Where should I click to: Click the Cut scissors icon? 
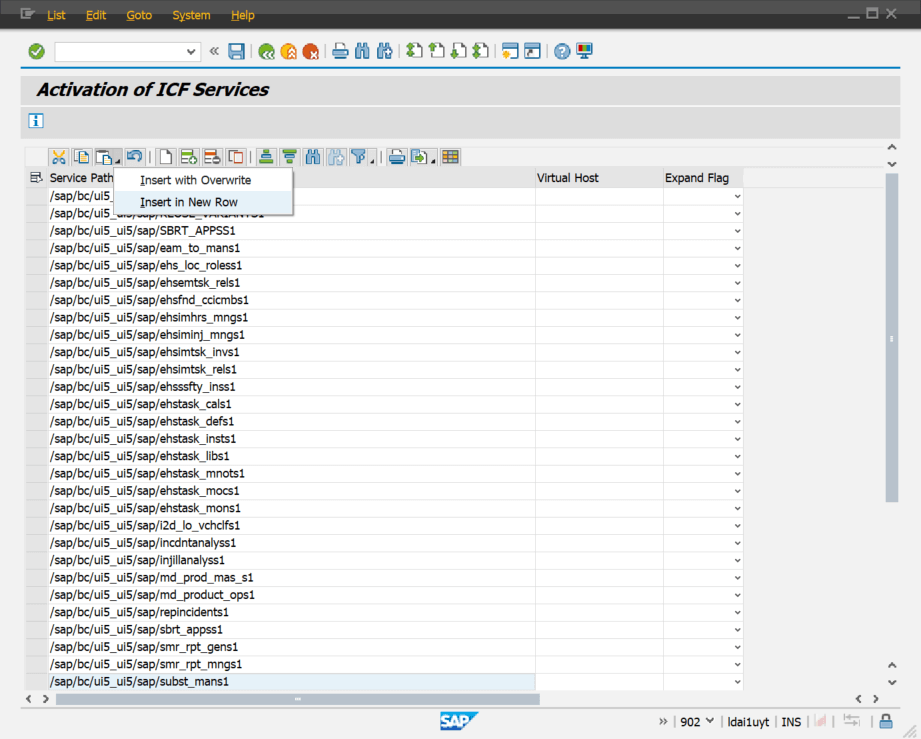pos(59,157)
